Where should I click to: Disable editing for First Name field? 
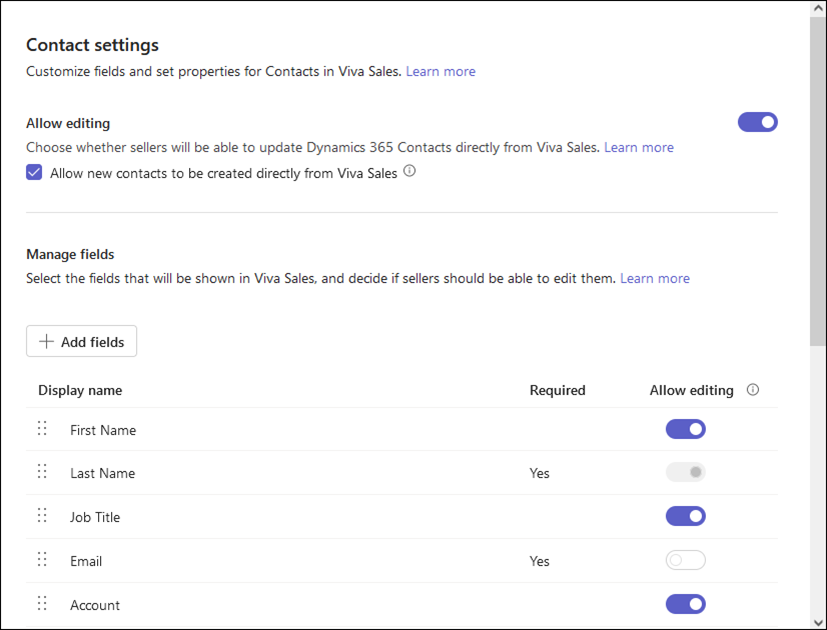click(686, 429)
